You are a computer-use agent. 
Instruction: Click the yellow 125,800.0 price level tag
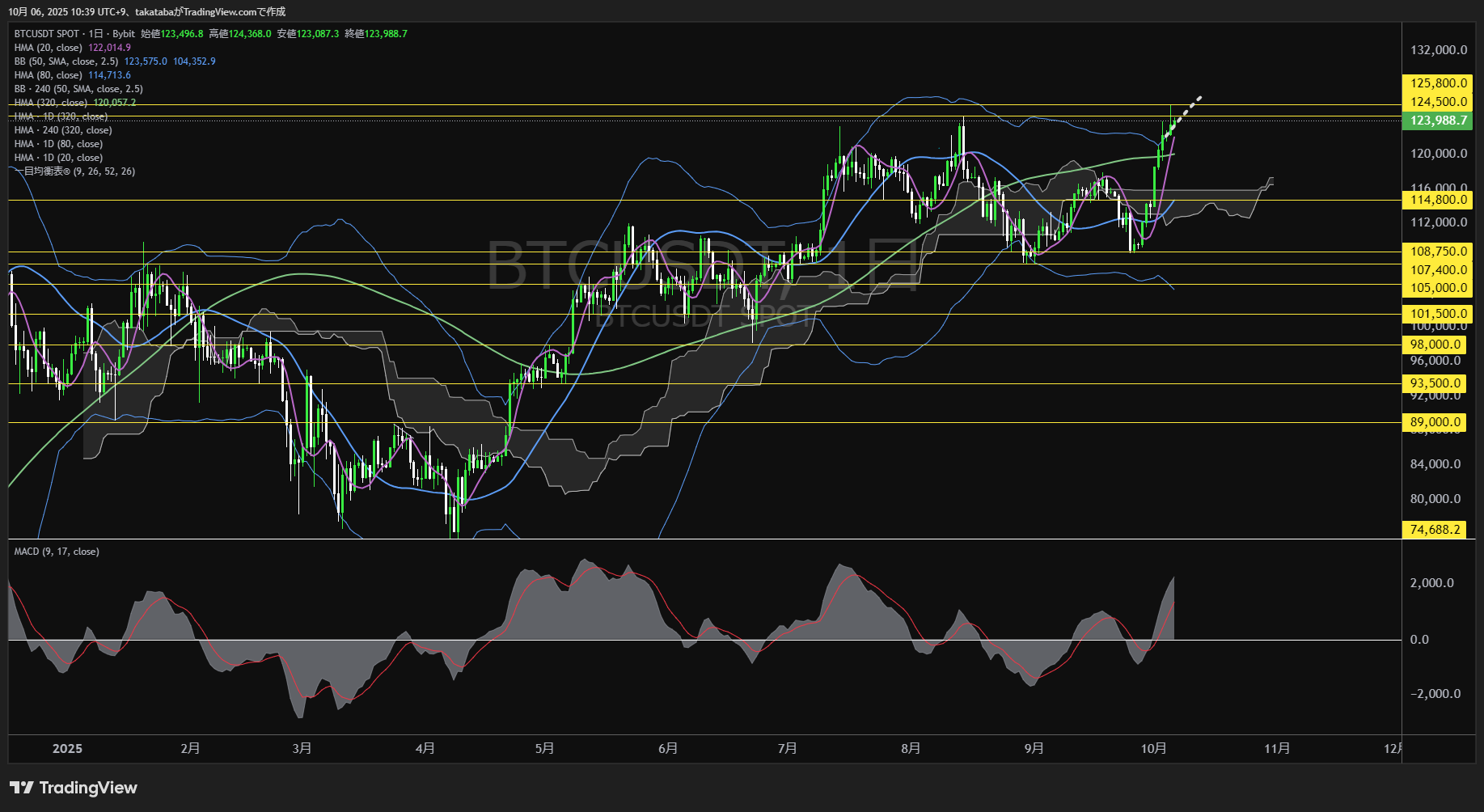(x=1437, y=83)
